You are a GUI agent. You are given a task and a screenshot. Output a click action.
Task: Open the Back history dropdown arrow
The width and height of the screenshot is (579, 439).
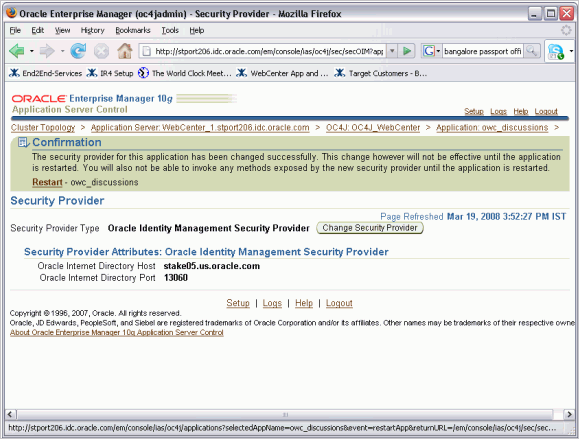click(32, 51)
